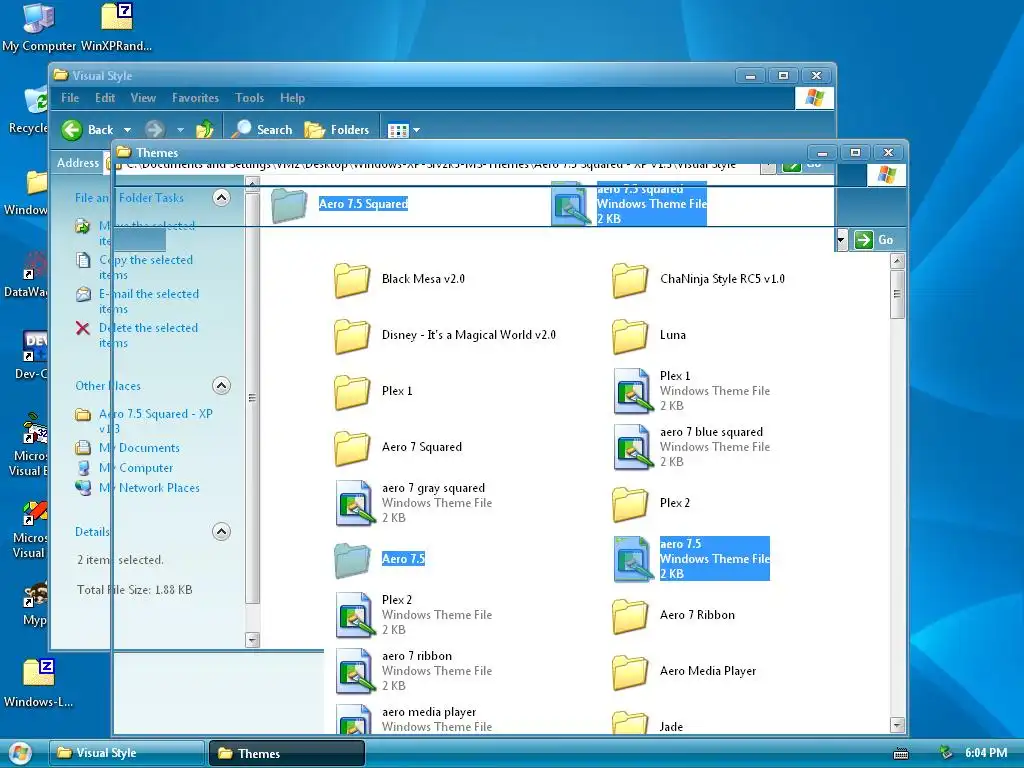Select the aero 7 ribbon theme file icon
The width and height of the screenshot is (1024, 768).
point(355,671)
